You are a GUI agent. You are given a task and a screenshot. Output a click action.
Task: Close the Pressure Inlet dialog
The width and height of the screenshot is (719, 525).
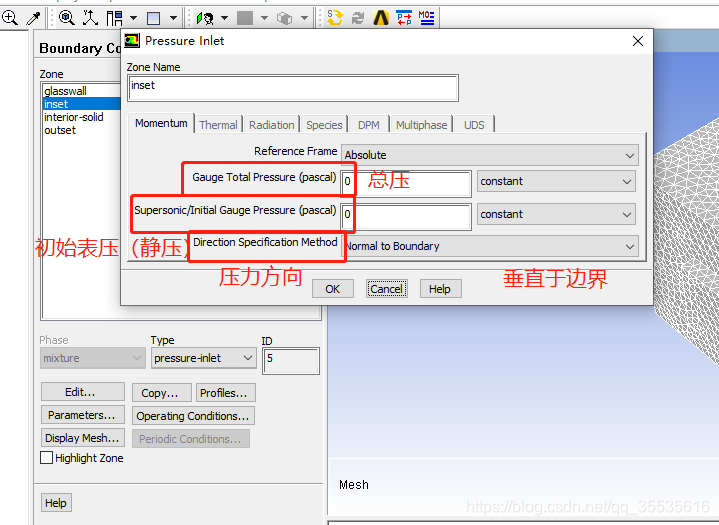pyautogui.click(x=637, y=41)
